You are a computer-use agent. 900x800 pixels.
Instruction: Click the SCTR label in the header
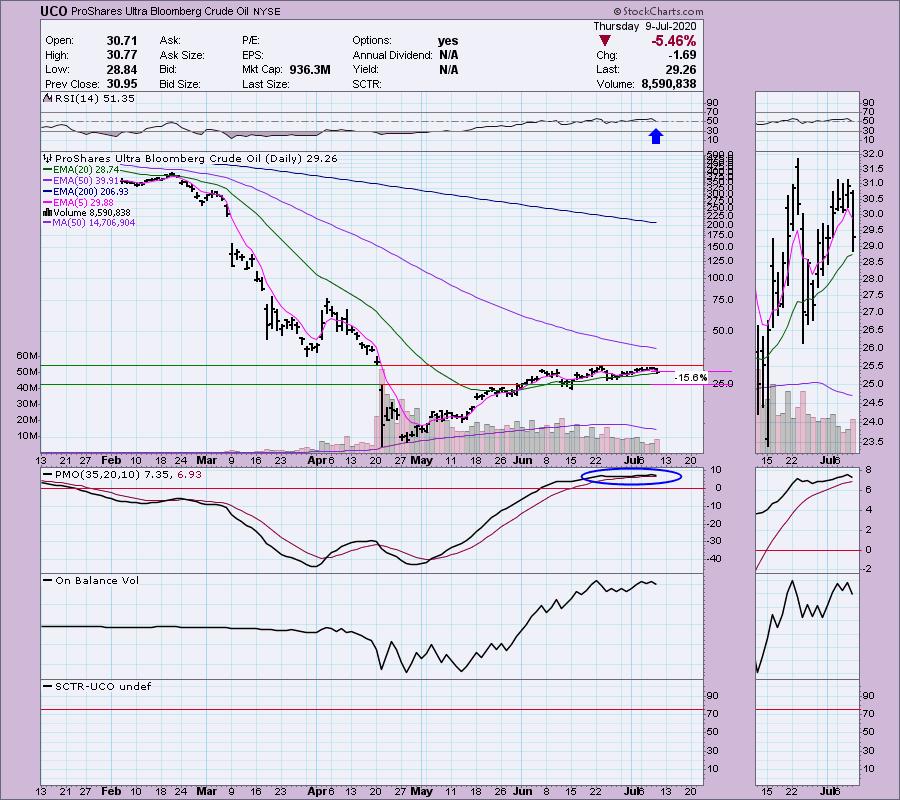pos(367,84)
